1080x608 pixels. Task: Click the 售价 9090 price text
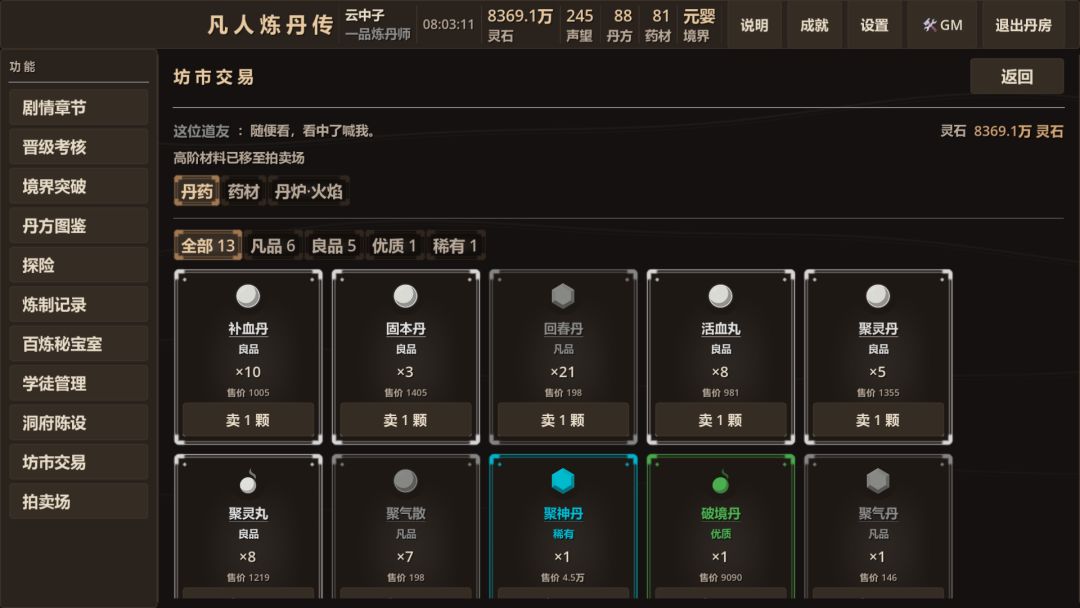pos(720,578)
